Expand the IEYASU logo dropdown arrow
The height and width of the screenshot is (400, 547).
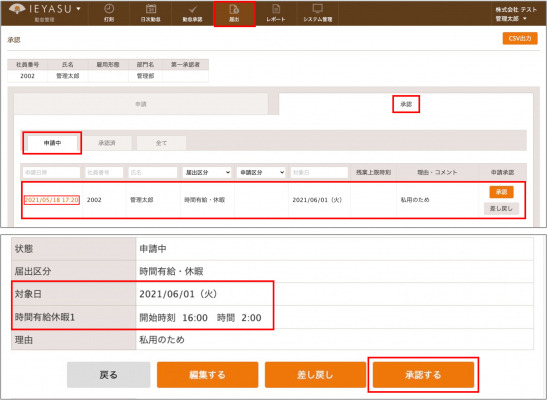point(78,8)
